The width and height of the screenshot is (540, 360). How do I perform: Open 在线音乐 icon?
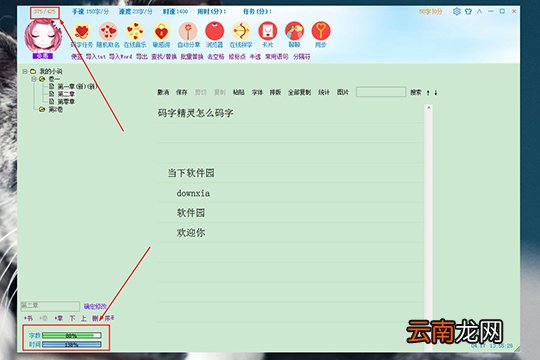(135, 31)
